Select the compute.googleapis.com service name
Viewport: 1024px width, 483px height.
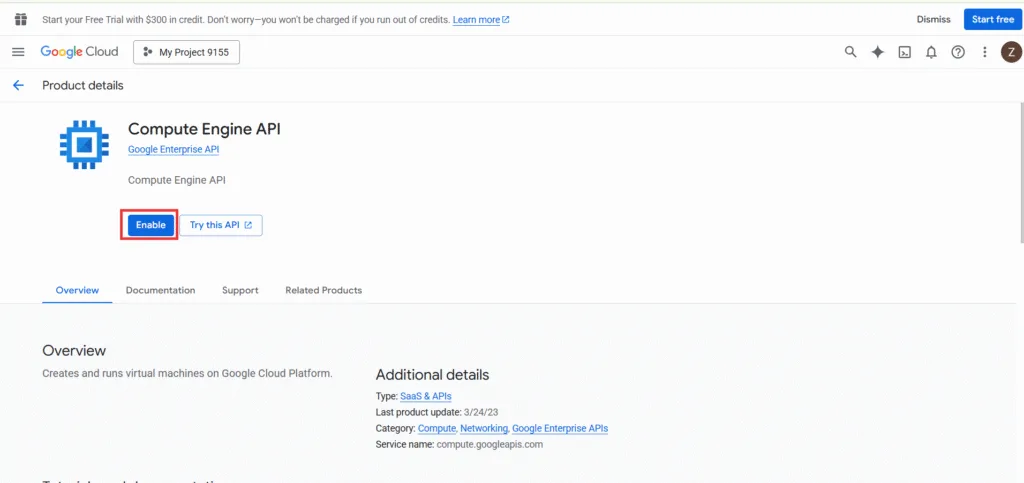(x=489, y=444)
